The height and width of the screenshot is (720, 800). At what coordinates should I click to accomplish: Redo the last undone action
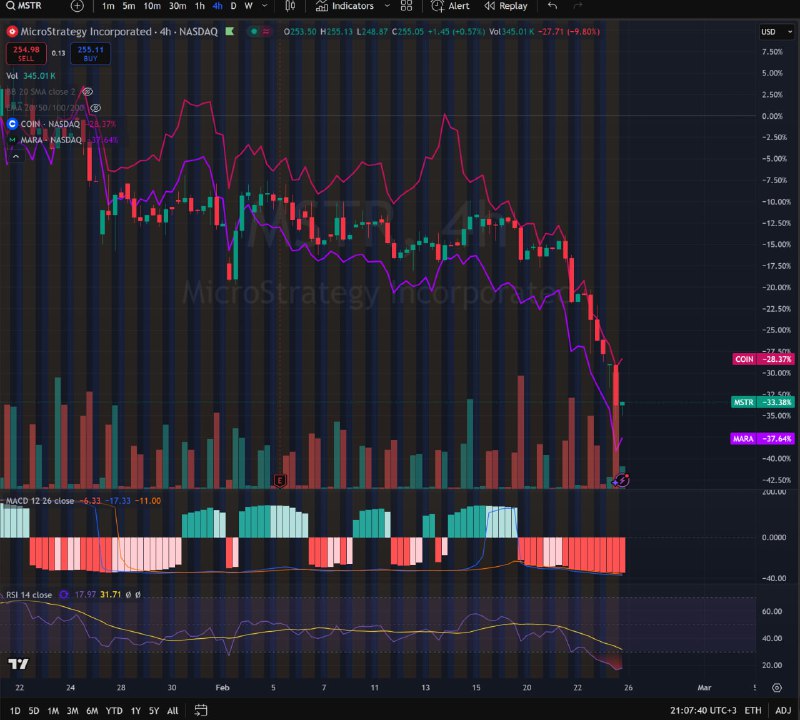[x=578, y=6]
